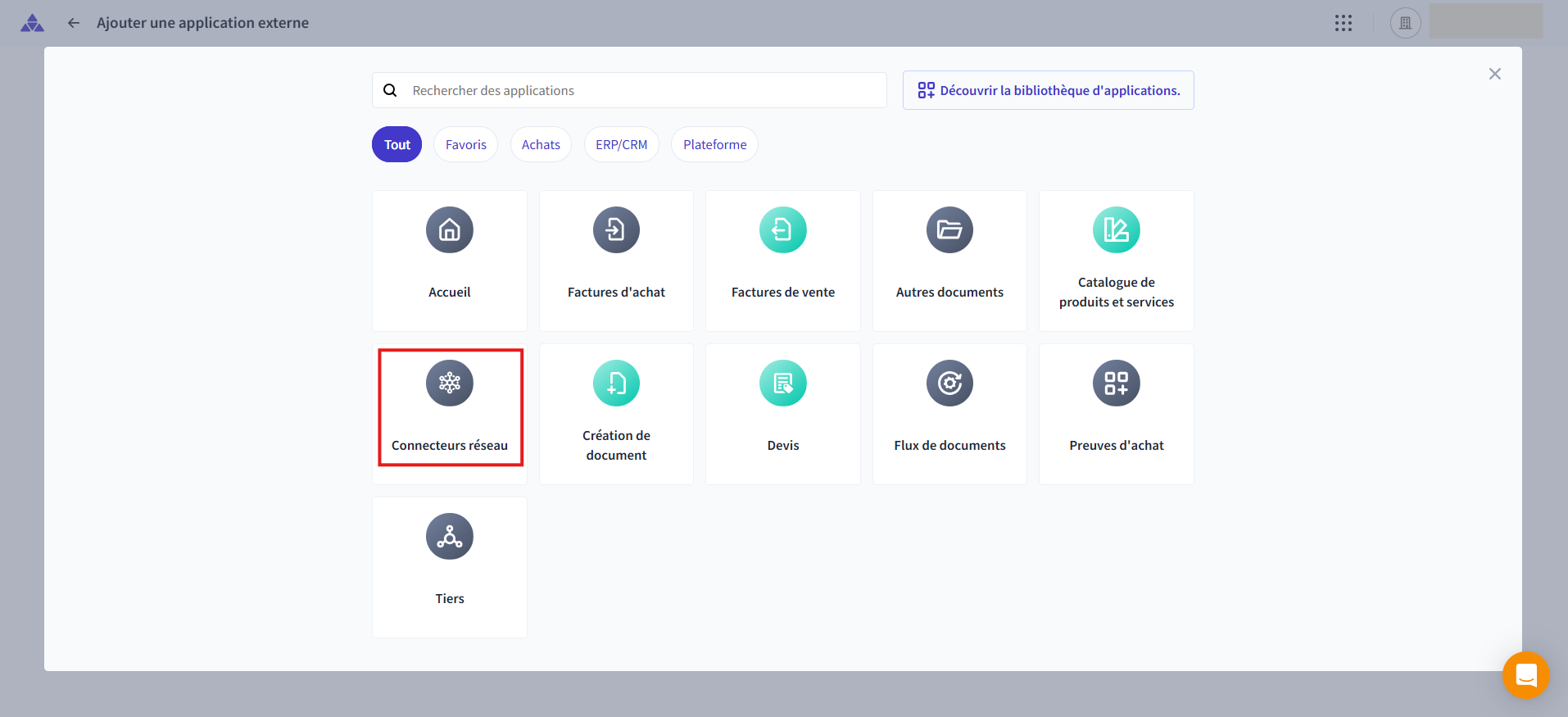Screen dimensions: 1568x717
Task: Open the Devis app icon
Action: [782, 383]
